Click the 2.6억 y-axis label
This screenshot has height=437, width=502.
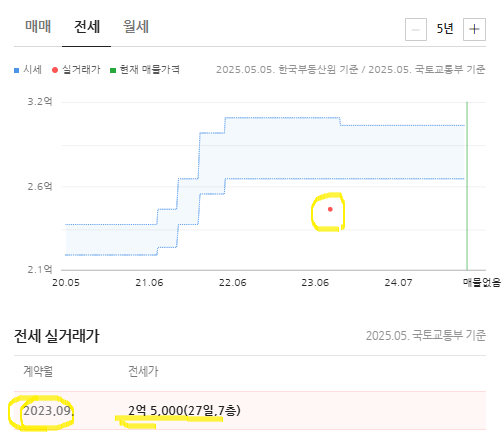(x=40, y=186)
